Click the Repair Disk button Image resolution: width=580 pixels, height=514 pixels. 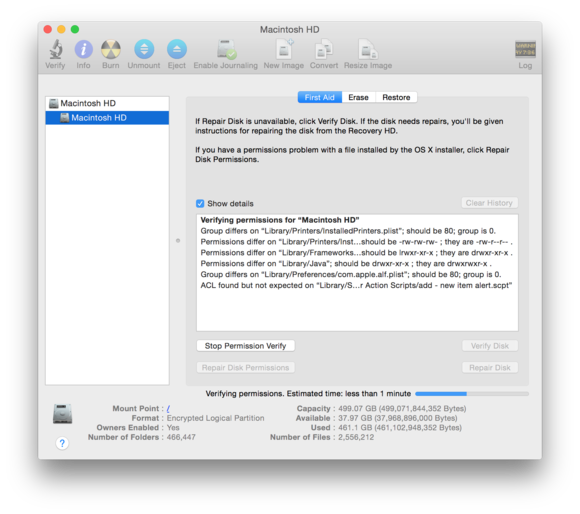point(490,368)
